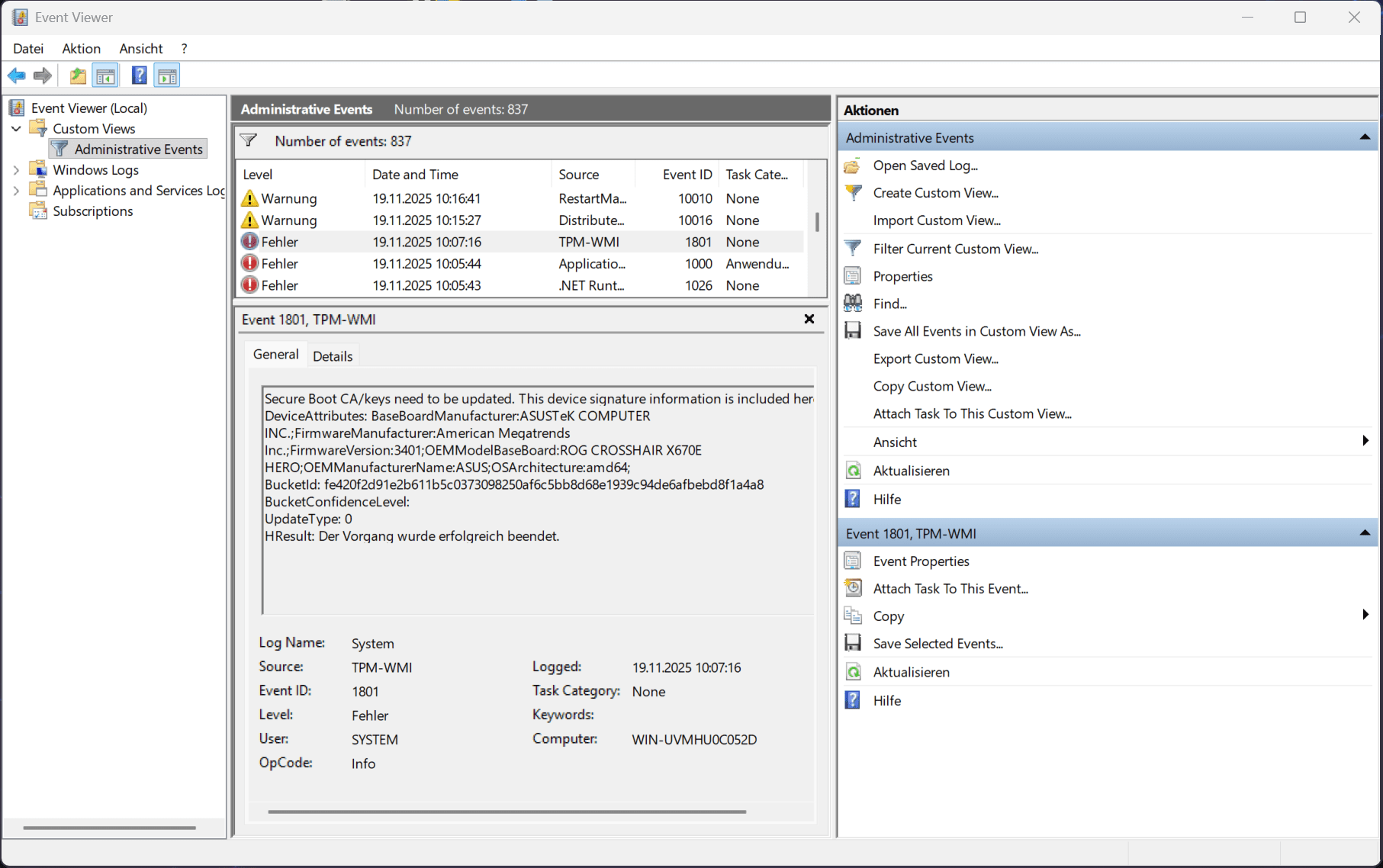
Task: Click the Save All Events disk icon
Action: pyautogui.click(x=852, y=330)
